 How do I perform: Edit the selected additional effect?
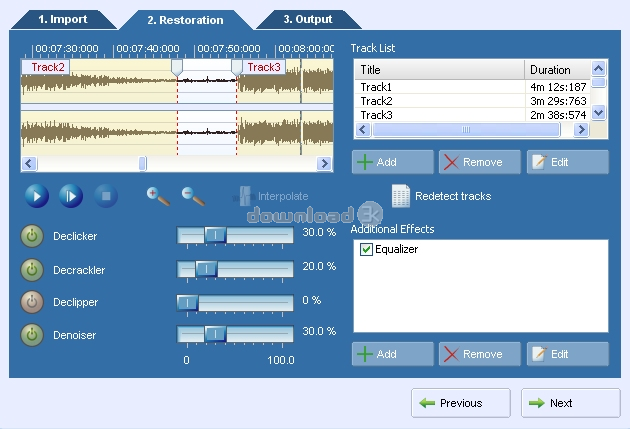pos(568,354)
